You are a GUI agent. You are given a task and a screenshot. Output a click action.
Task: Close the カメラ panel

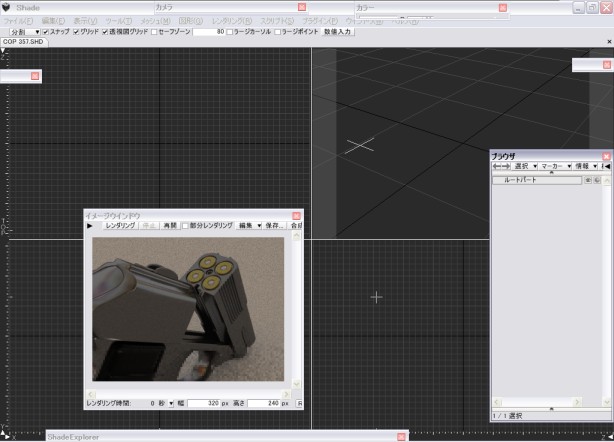coord(302,7)
